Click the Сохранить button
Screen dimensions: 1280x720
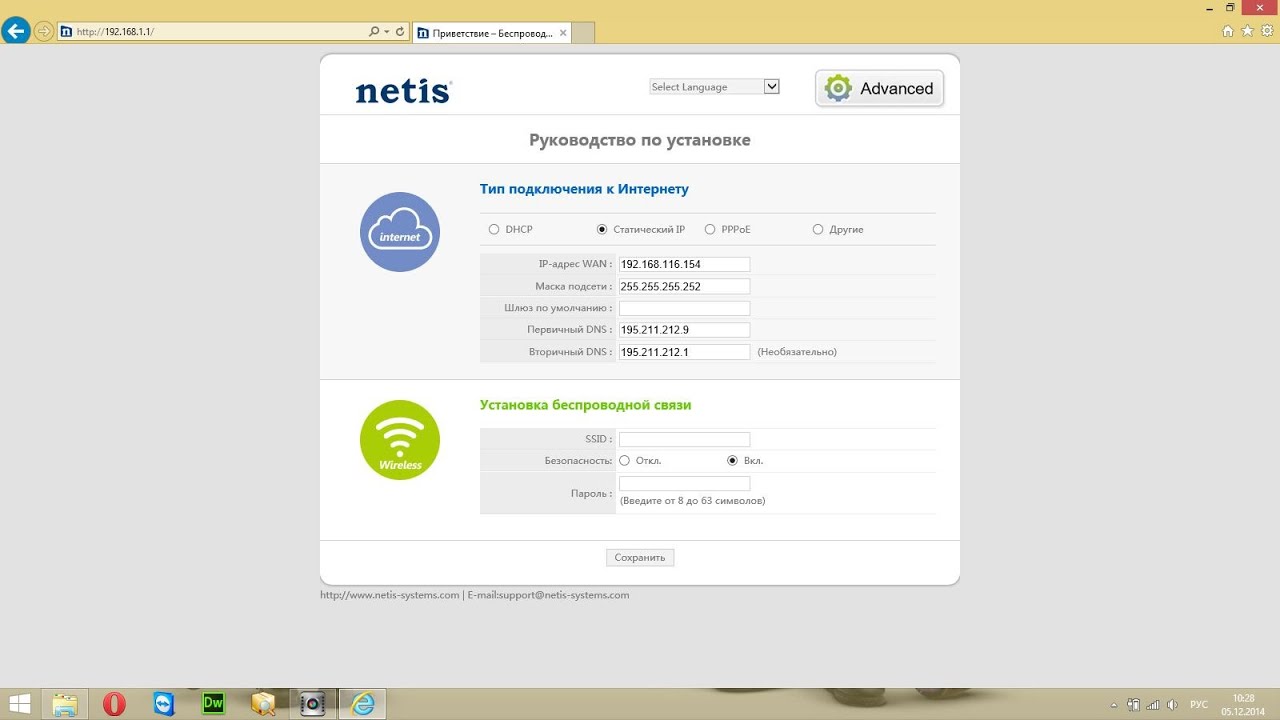pos(640,557)
